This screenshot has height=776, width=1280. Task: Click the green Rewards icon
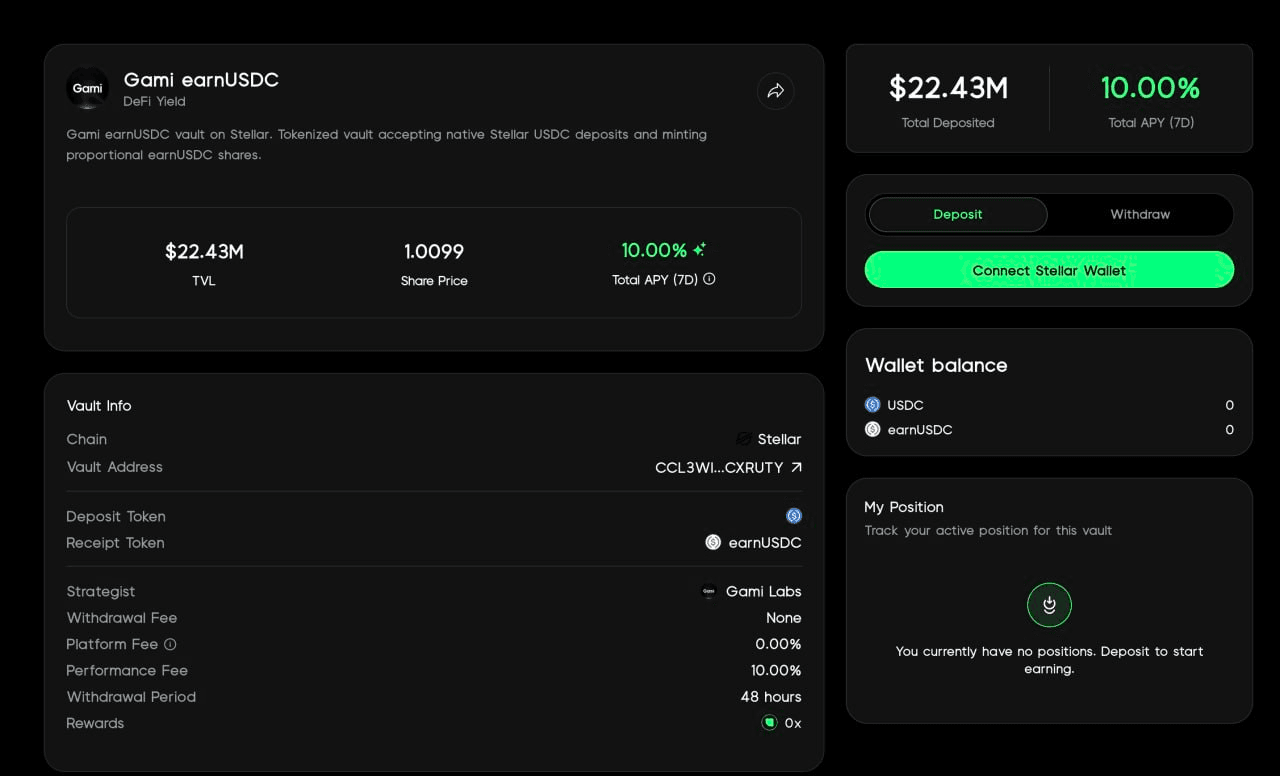769,723
